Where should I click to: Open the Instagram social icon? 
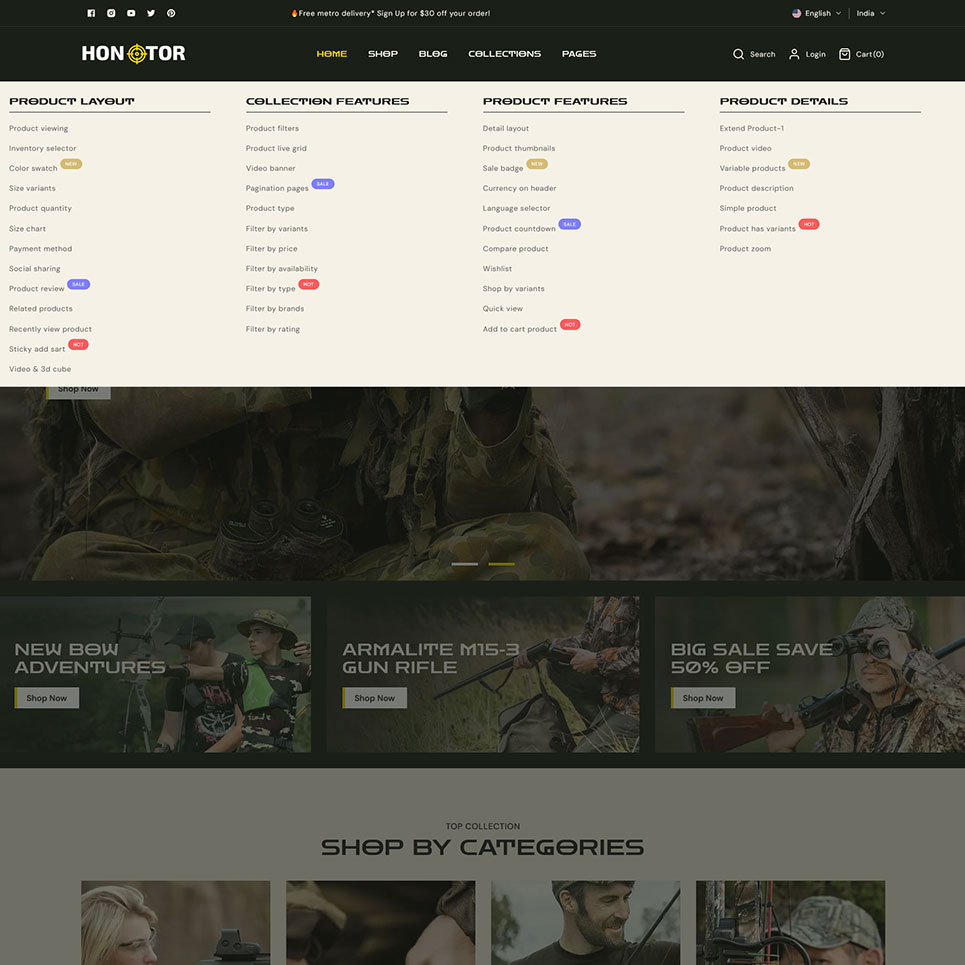[x=111, y=13]
